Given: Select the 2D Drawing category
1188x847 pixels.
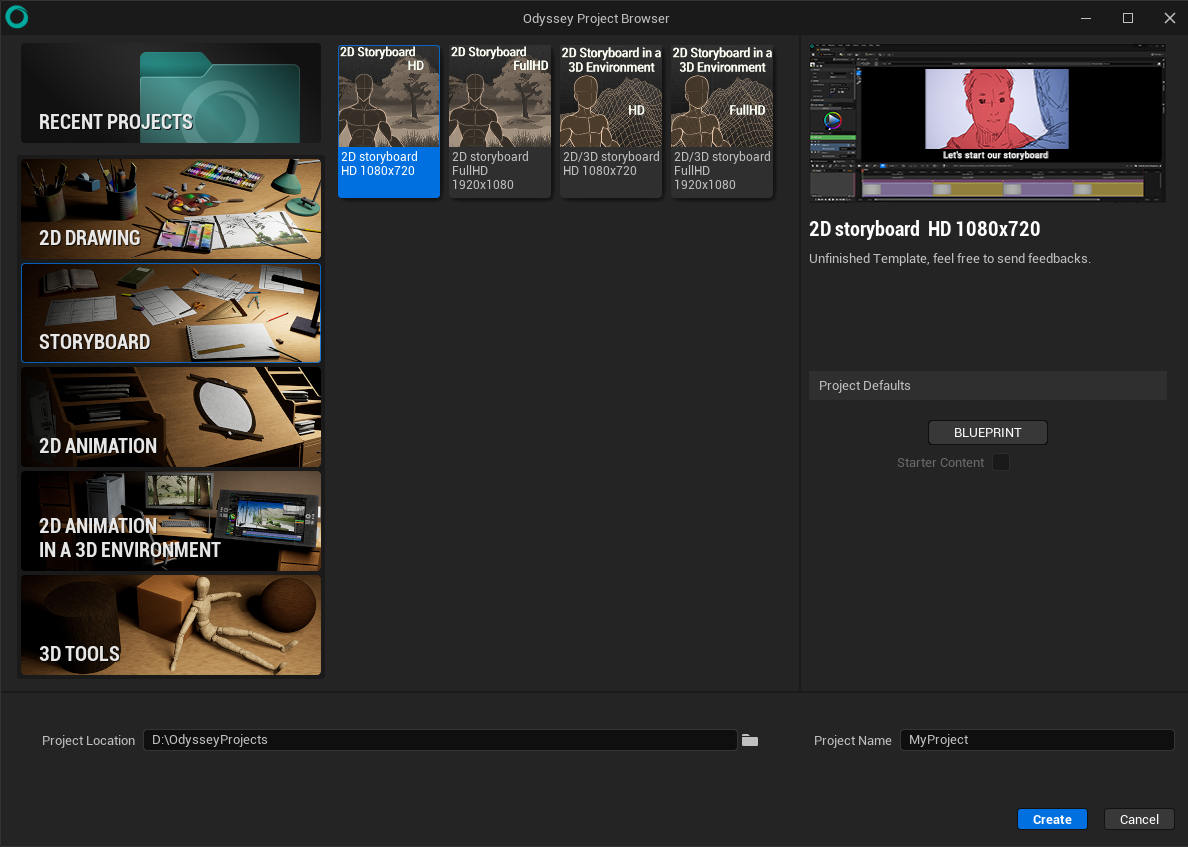Looking at the screenshot, I should (170, 209).
